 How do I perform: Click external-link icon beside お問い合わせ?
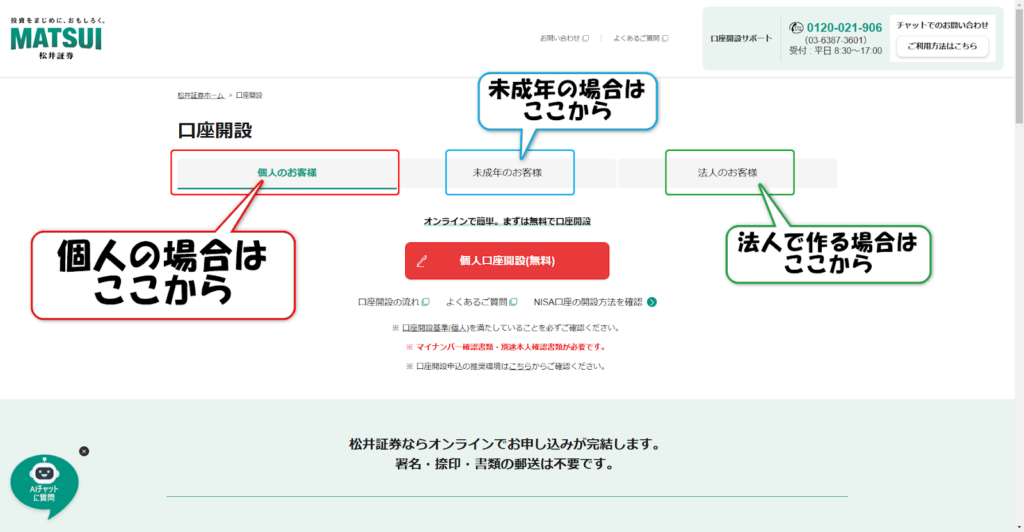(586, 39)
